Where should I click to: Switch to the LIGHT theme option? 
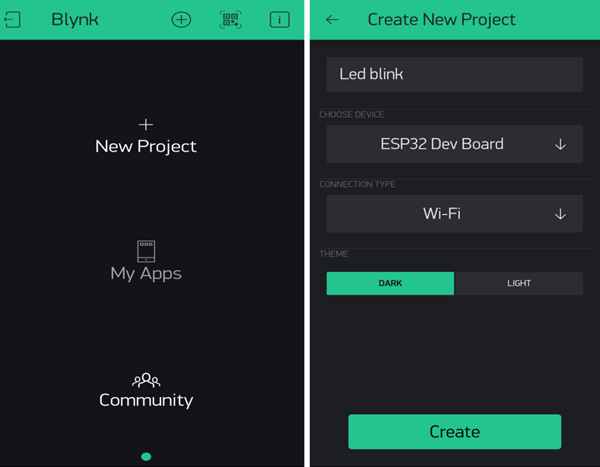pyautogui.click(x=519, y=283)
